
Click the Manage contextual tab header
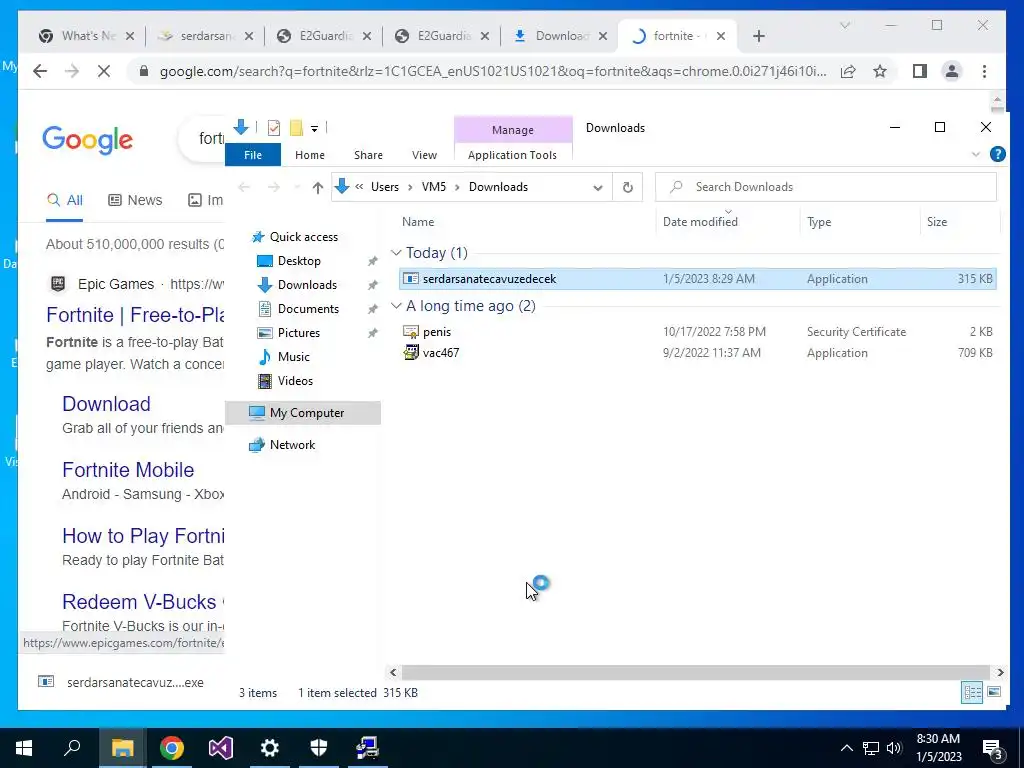(513, 130)
